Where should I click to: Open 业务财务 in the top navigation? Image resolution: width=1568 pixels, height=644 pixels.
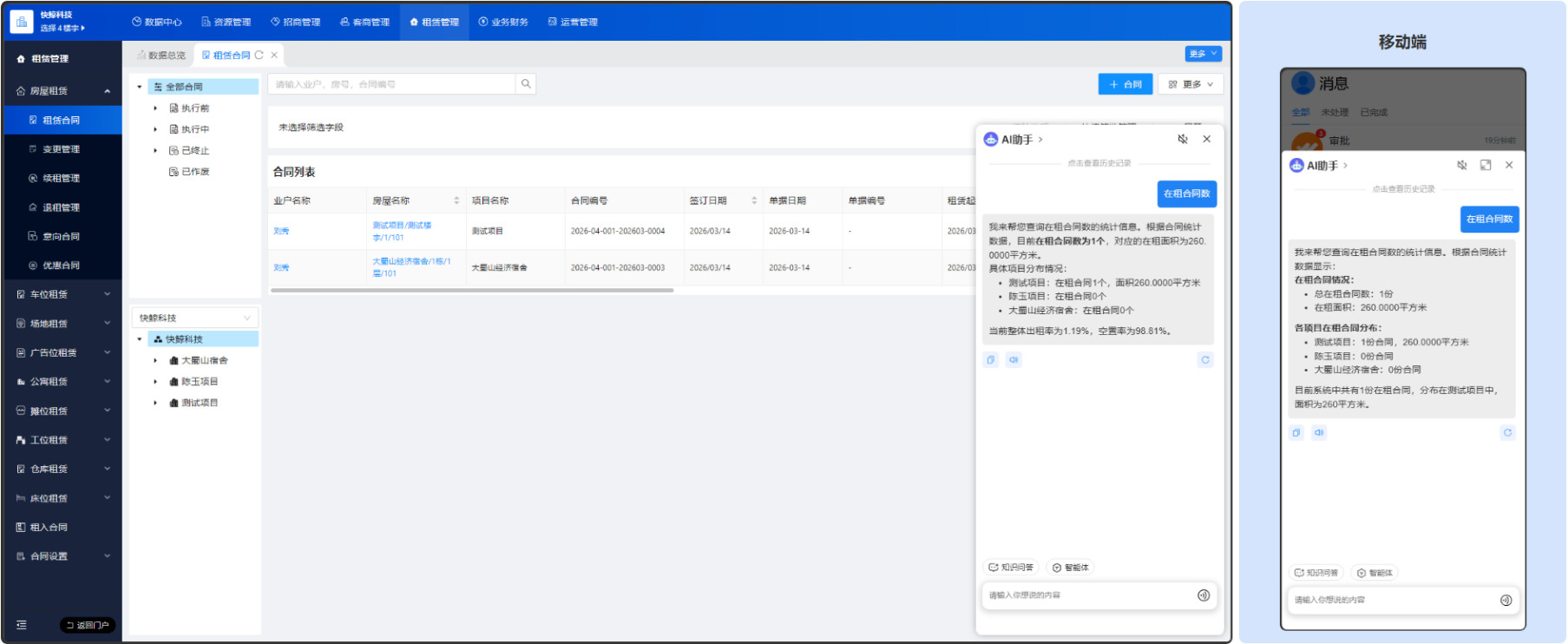tap(503, 22)
